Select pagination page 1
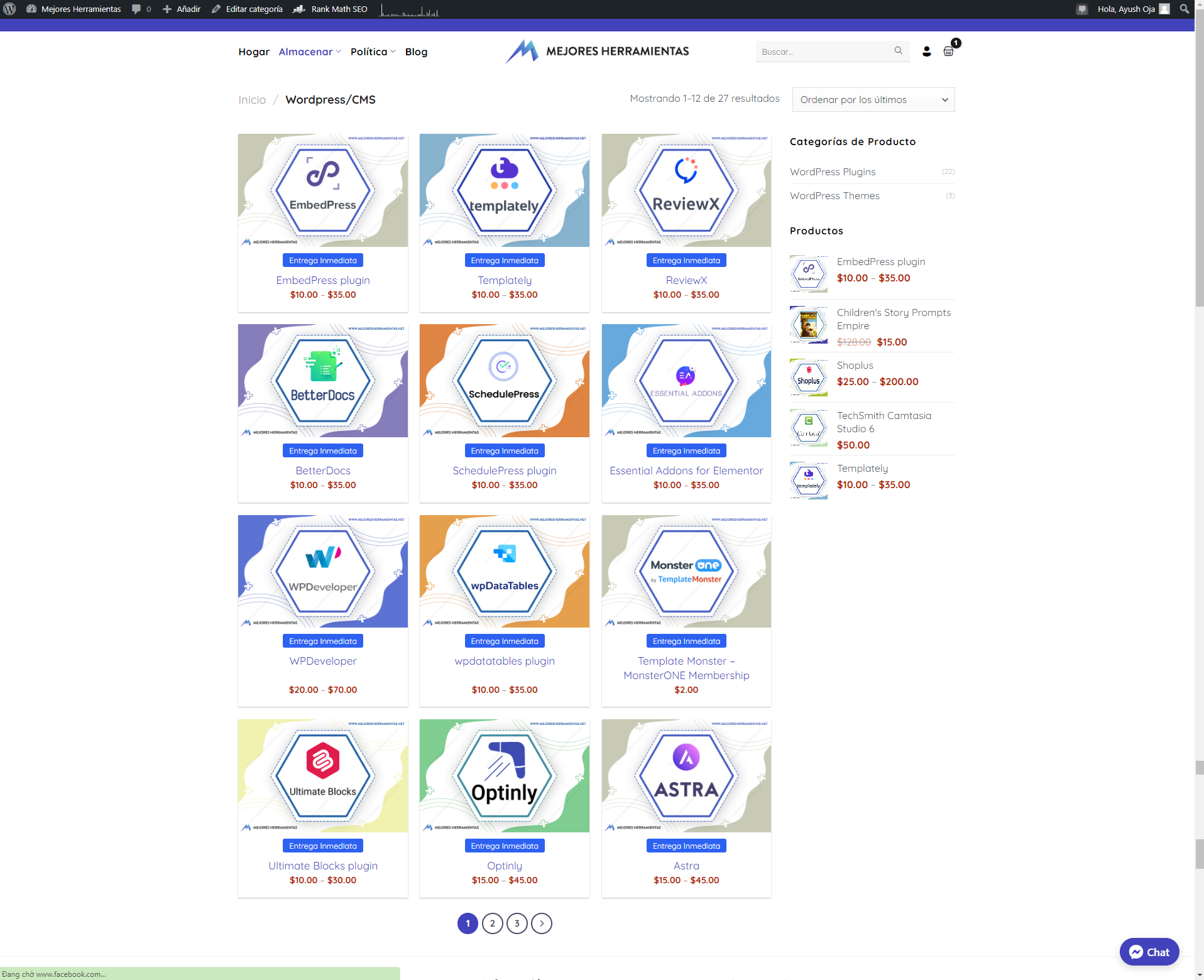 468,923
